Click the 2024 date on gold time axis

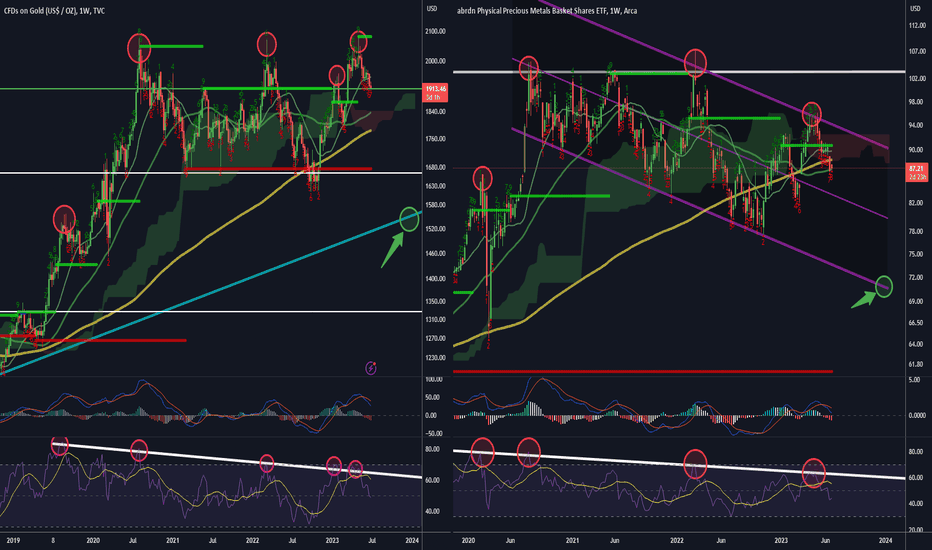pyautogui.click(x=412, y=540)
